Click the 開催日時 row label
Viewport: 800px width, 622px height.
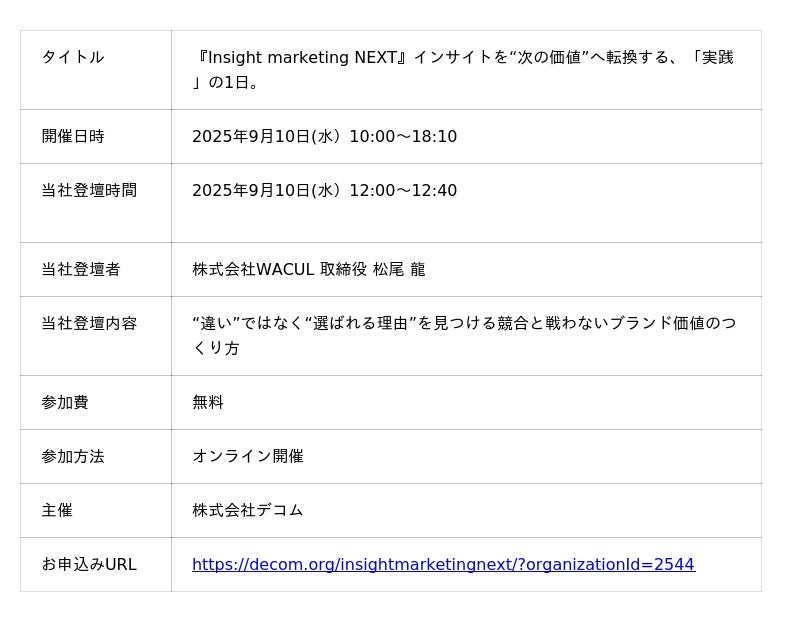73,137
